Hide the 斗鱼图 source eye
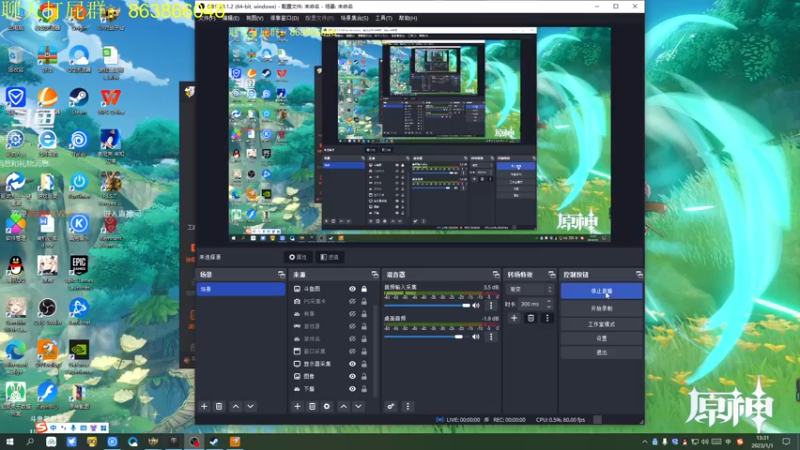This screenshot has width=800, height=450. 352,289
